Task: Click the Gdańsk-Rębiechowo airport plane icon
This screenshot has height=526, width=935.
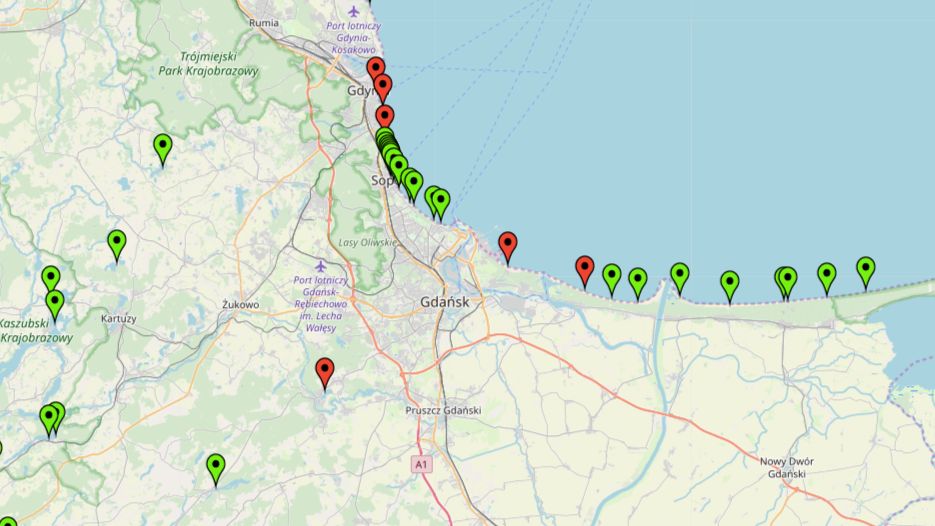Action: click(321, 265)
